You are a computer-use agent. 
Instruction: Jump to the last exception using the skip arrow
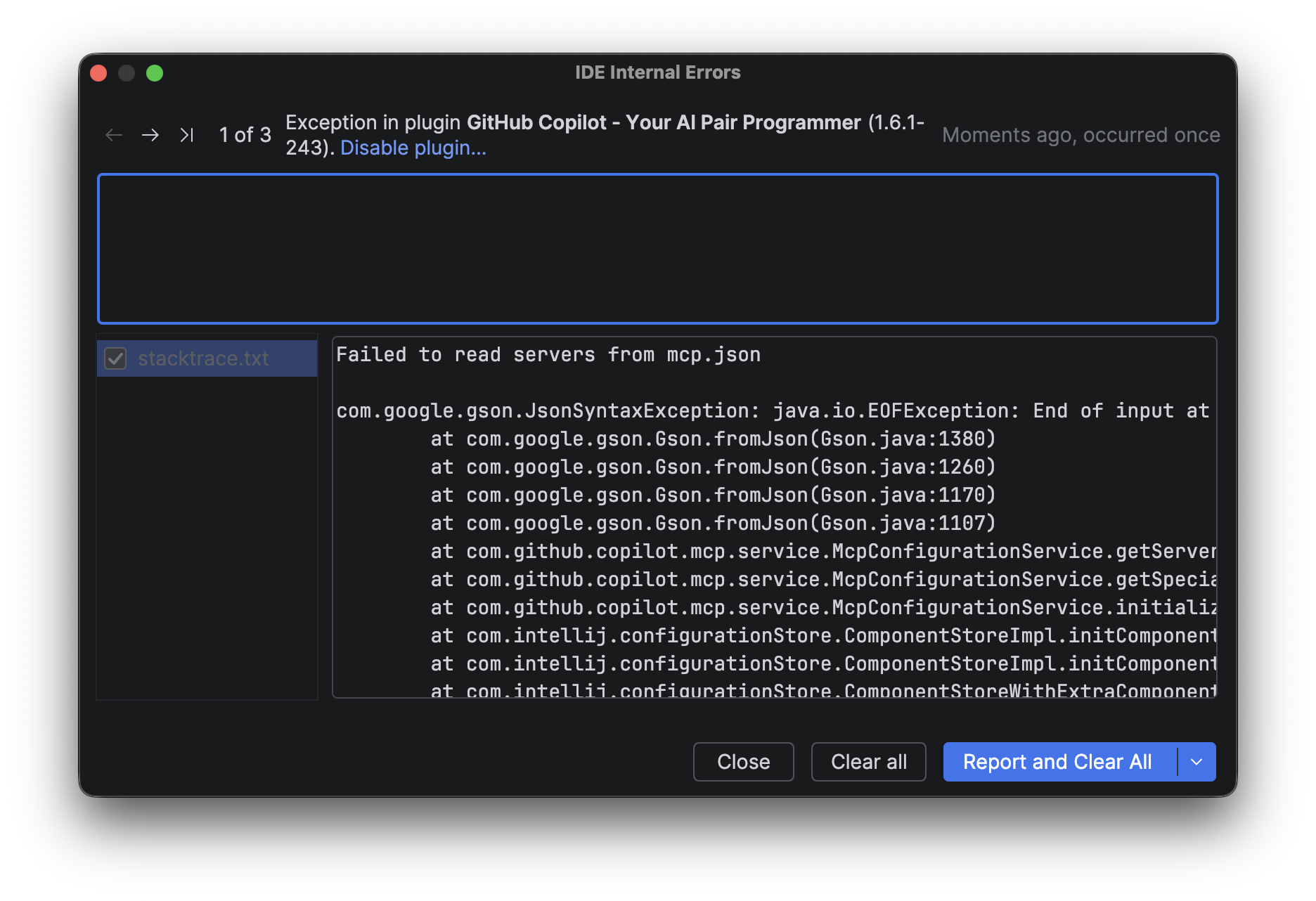click(187, 135)
